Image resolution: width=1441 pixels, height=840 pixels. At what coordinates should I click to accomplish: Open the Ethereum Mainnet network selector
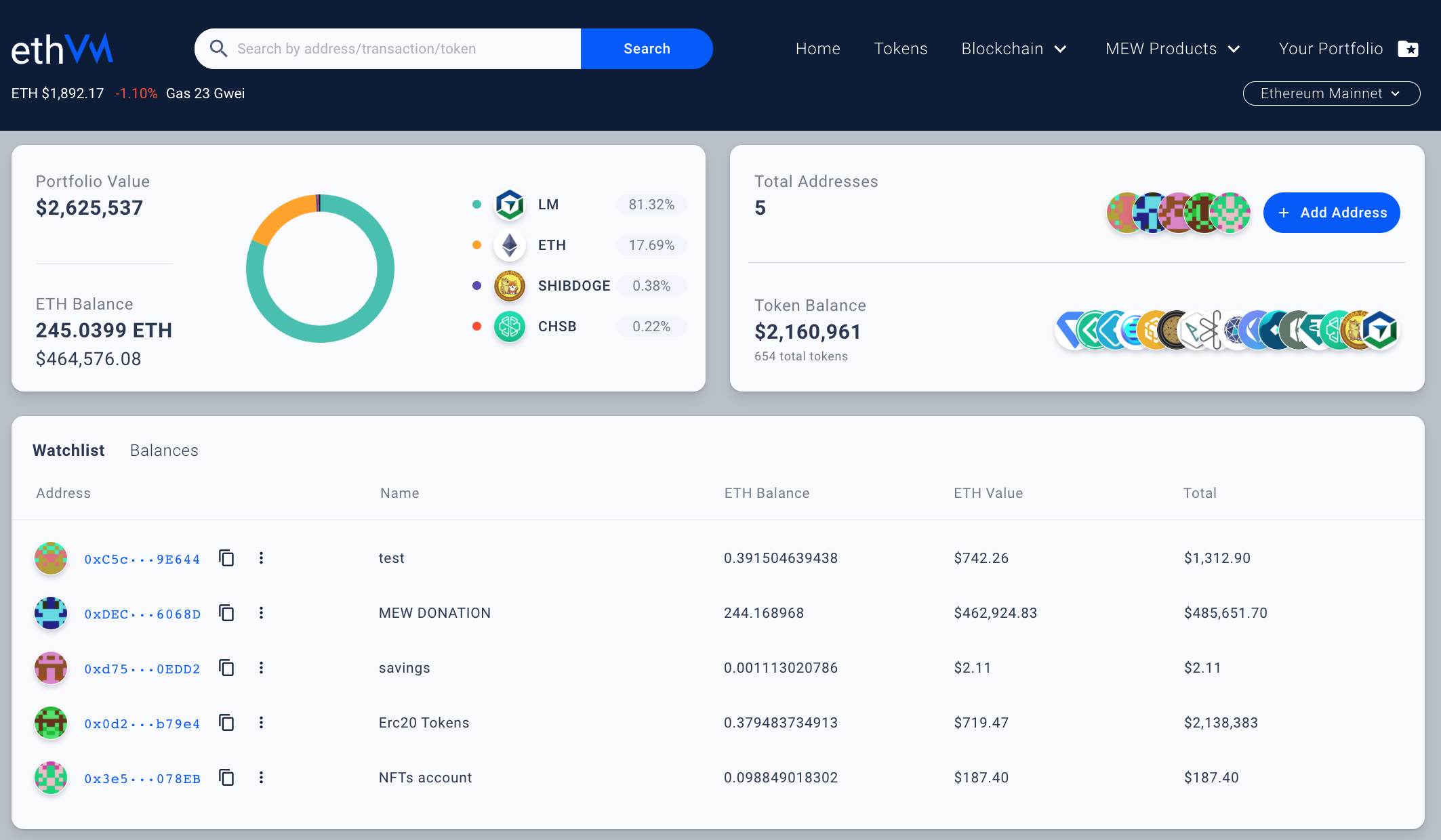pyautogui.click(x=1331, y=93)
